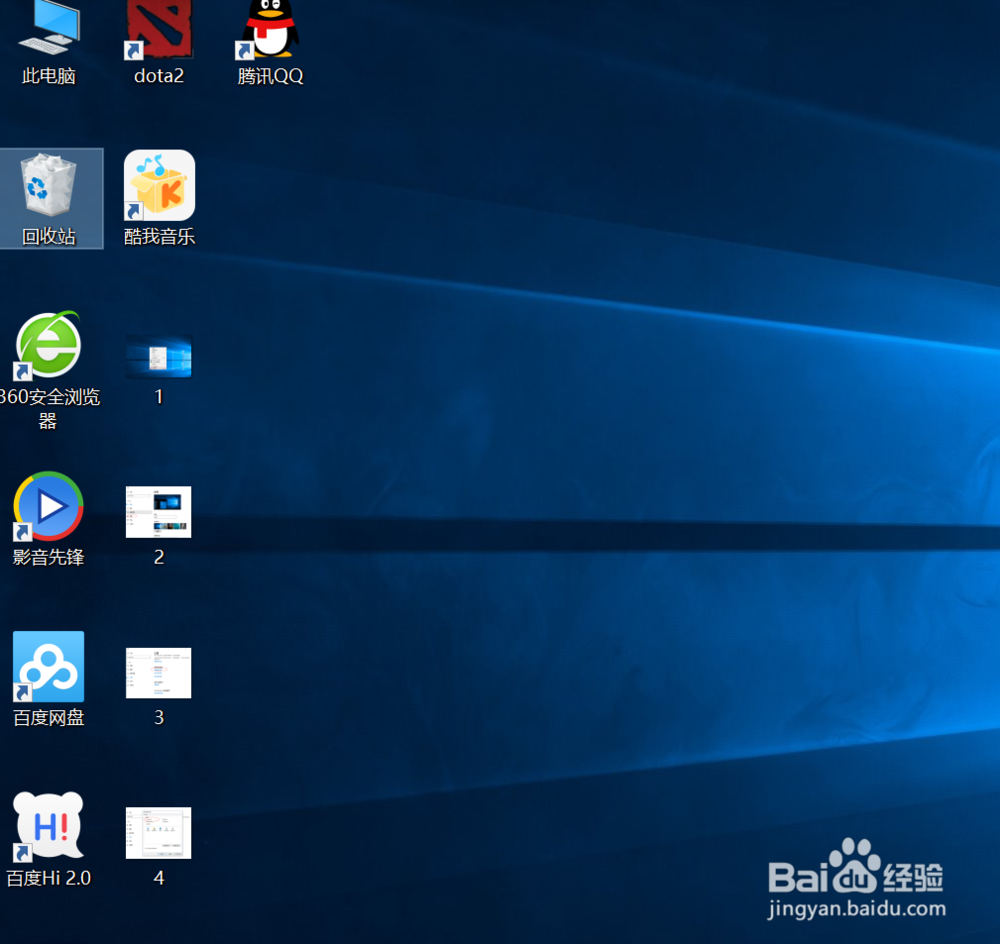The height and width of the screenshot is (944, 1000).
Task: Select image file thumbnail named 3
Action: [x=159, y=673]
